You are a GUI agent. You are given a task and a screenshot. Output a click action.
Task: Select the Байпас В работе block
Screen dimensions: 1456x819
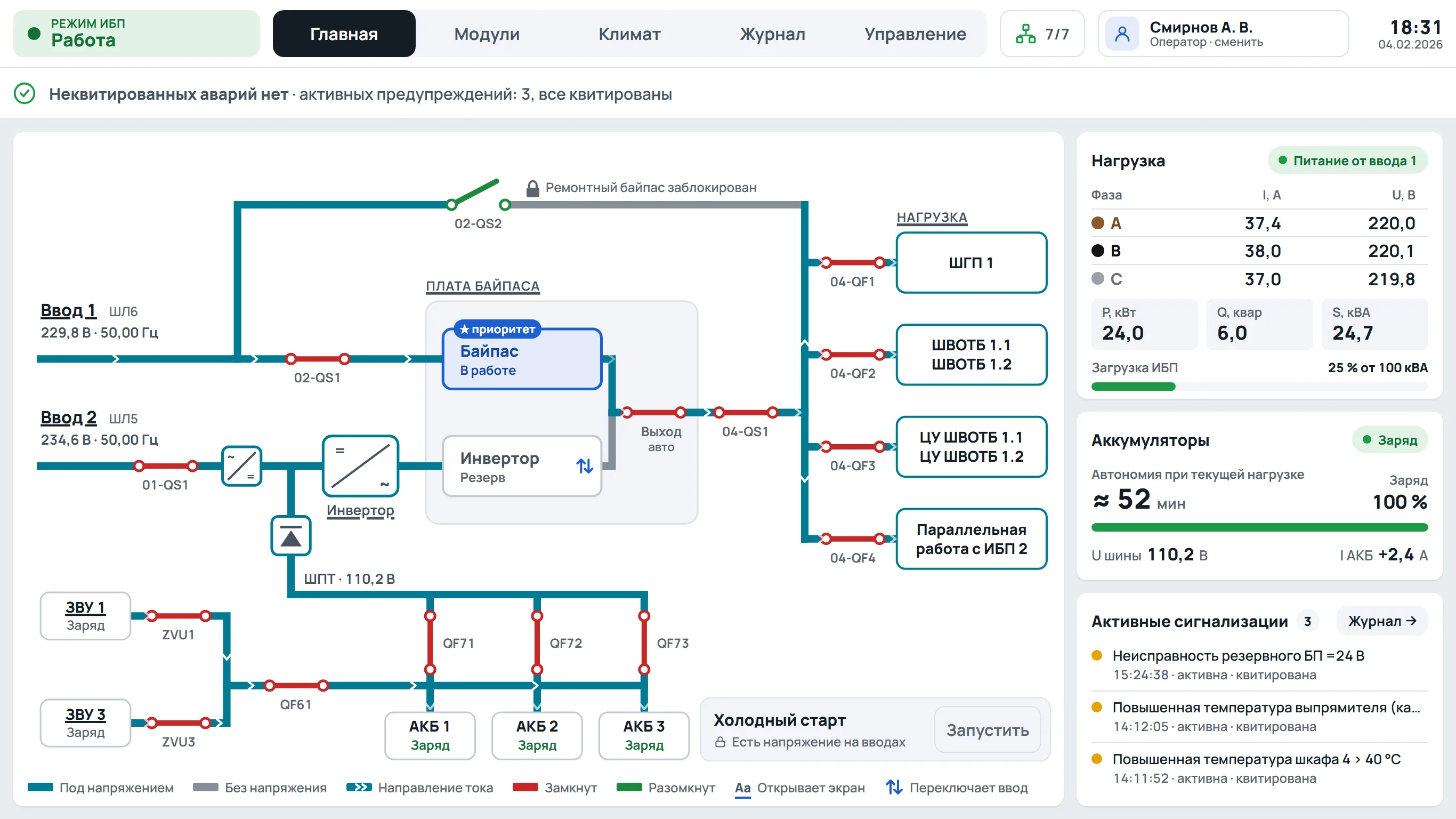coord(522,359)
